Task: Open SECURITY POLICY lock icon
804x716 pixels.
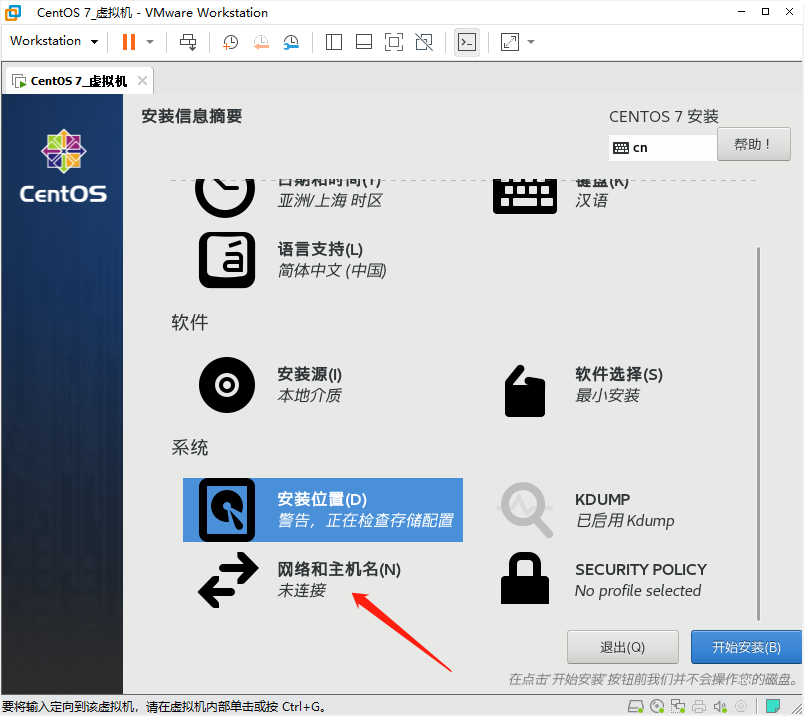Action: tap(525, 578)
